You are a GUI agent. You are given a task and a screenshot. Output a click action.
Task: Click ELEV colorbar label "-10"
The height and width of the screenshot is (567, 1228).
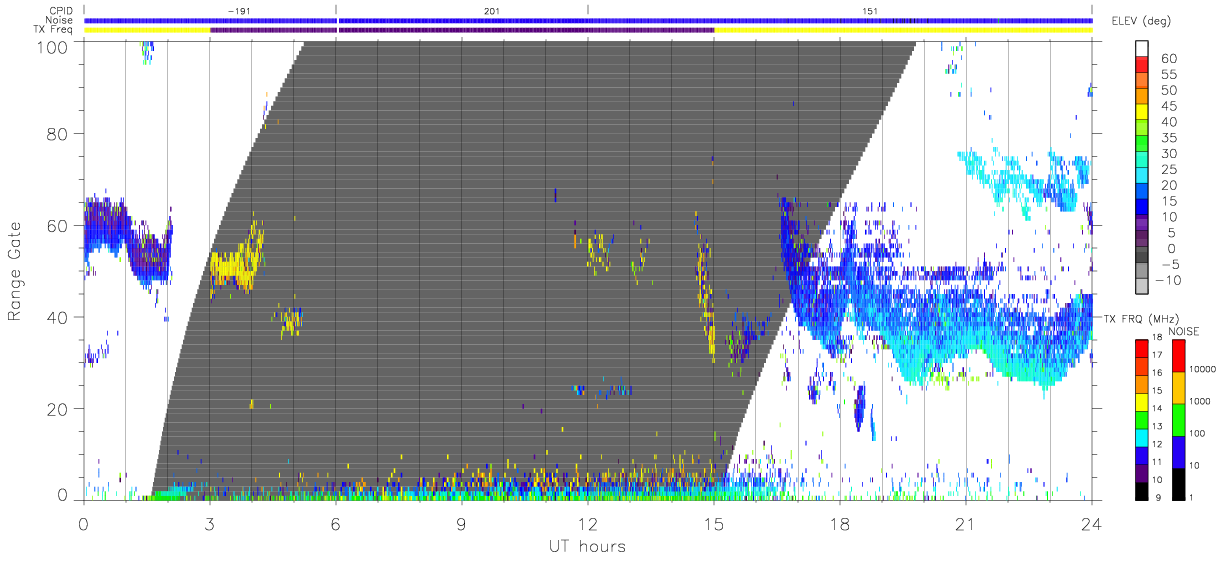coord(1166,280)
